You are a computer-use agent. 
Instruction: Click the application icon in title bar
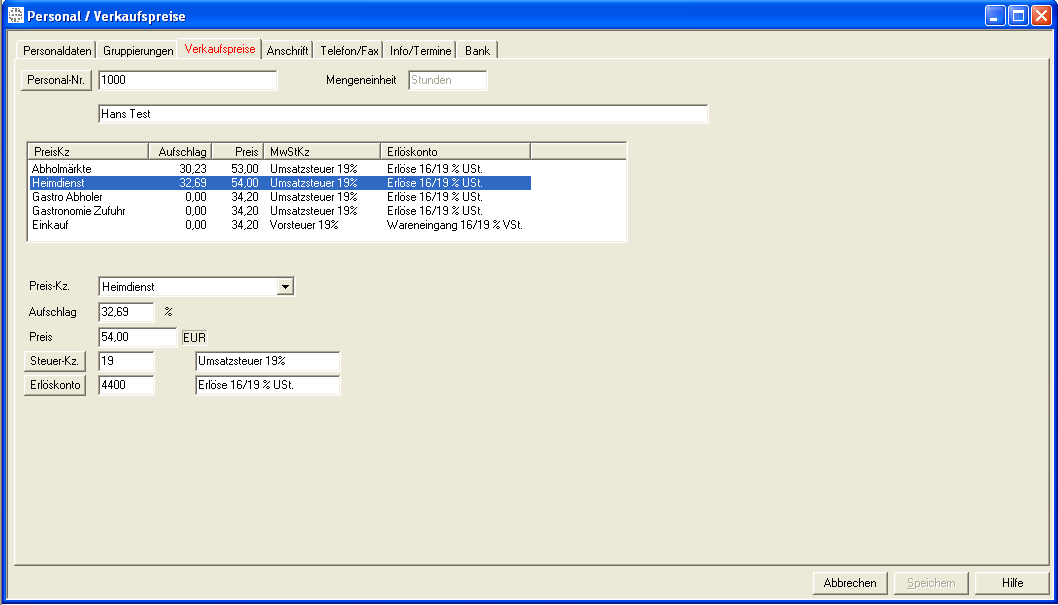pyautogui.click(x=15, y=16)
